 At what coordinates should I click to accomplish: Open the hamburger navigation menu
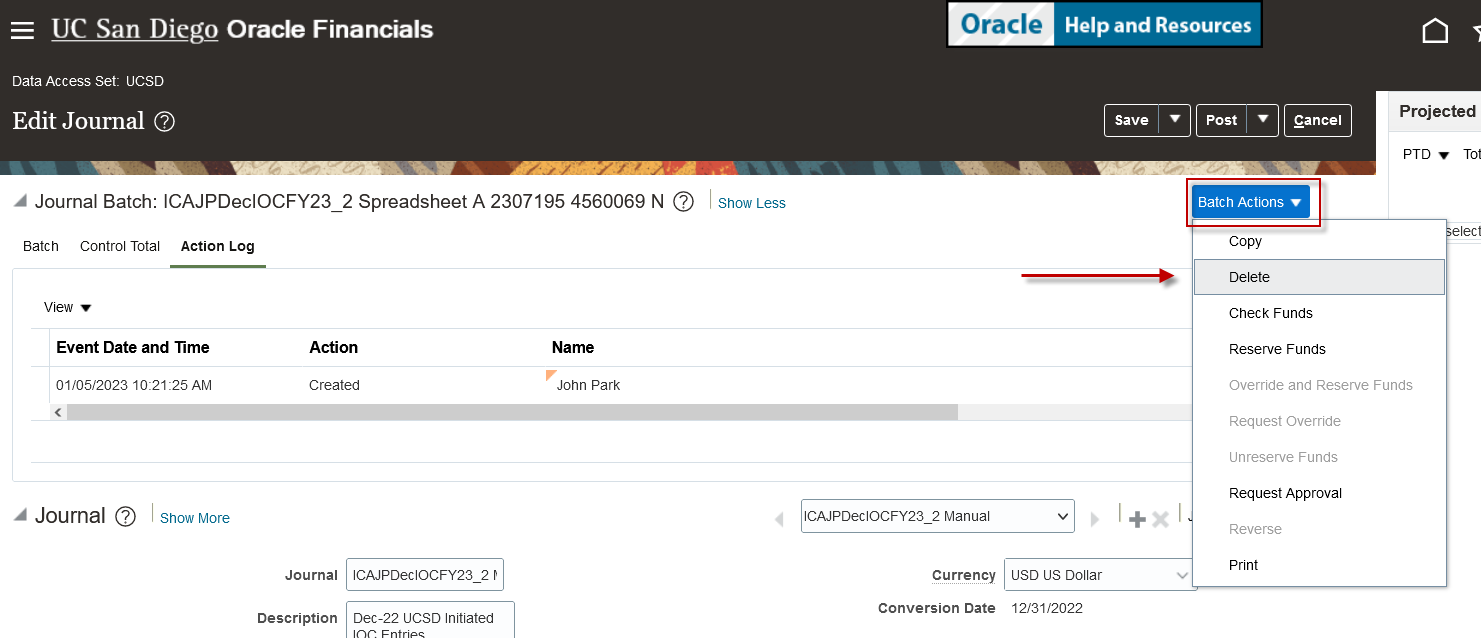point(22,31)
